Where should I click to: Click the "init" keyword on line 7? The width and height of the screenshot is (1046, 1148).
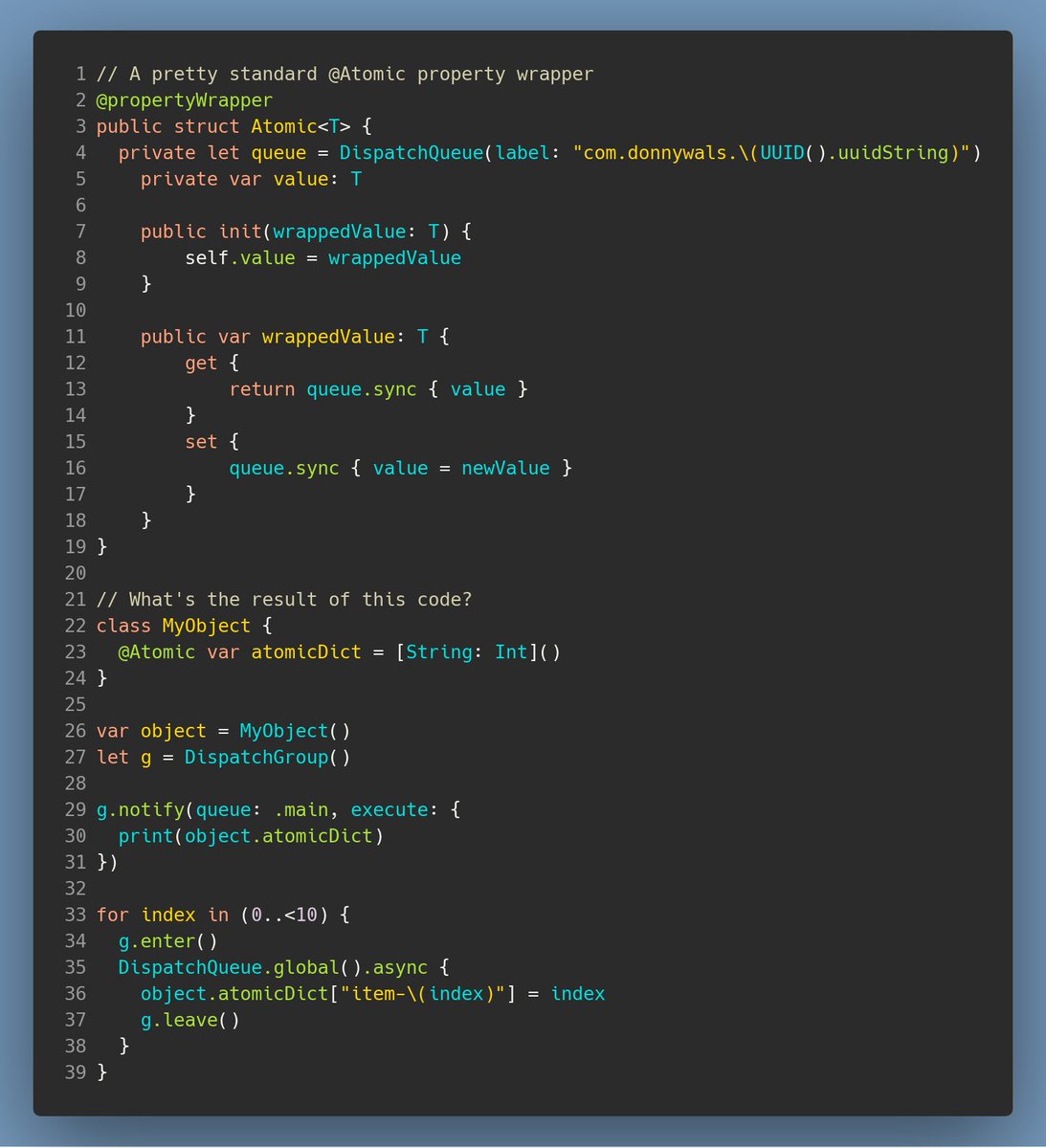[x=240, y=232]
